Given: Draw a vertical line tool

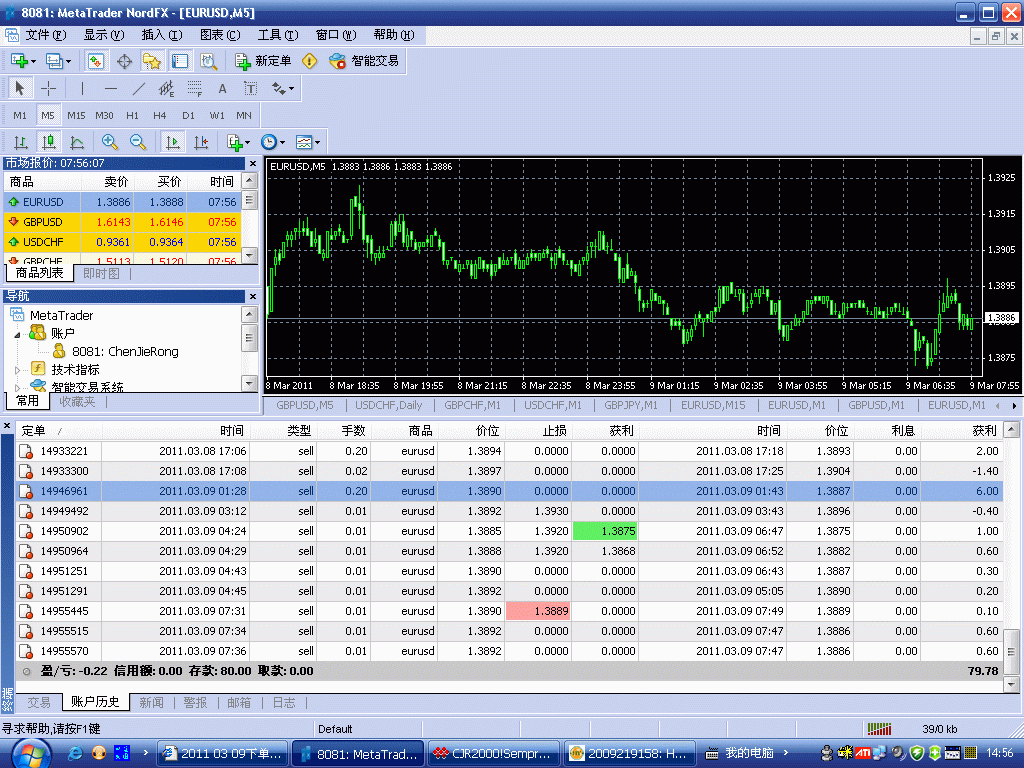Looking at the screenshot, I should coord(82,89).
